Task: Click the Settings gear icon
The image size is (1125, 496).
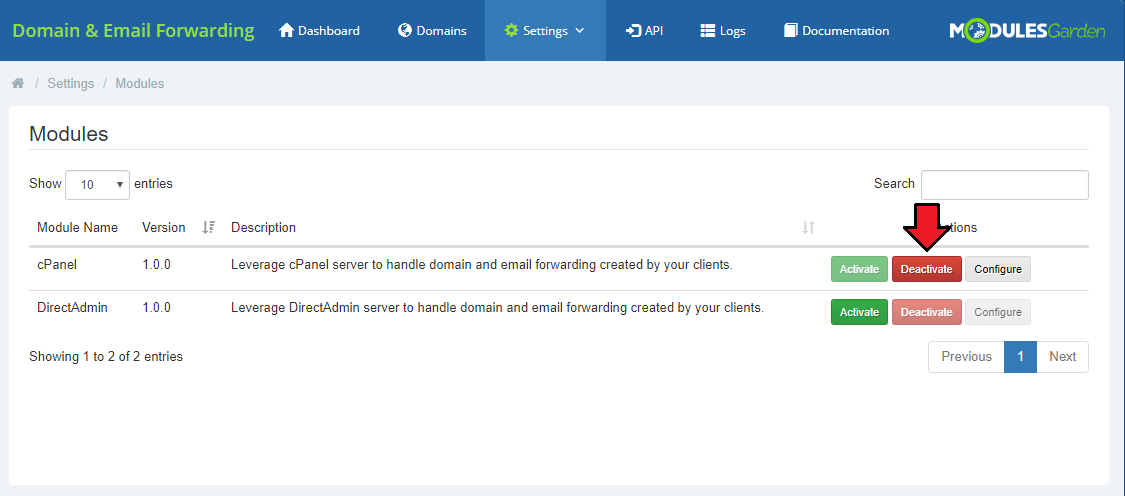Action: click(511, 30)
